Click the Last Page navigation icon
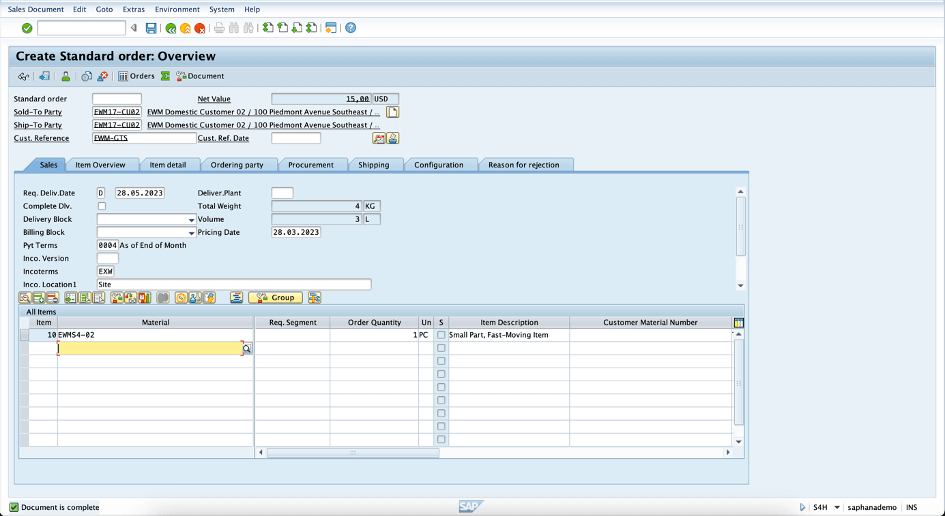 [x=312, y=28]
